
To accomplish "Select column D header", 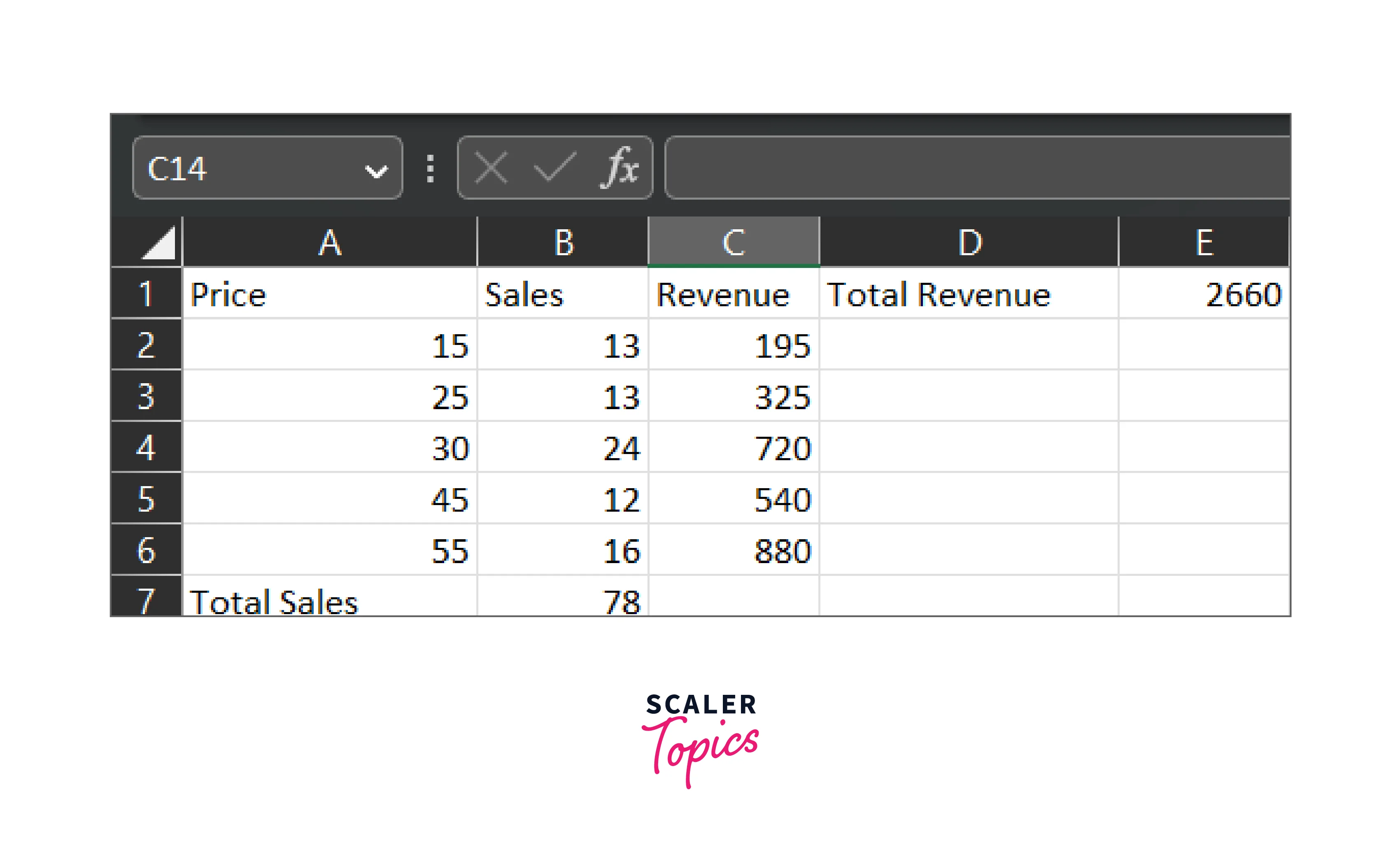I will coord(969,242).
